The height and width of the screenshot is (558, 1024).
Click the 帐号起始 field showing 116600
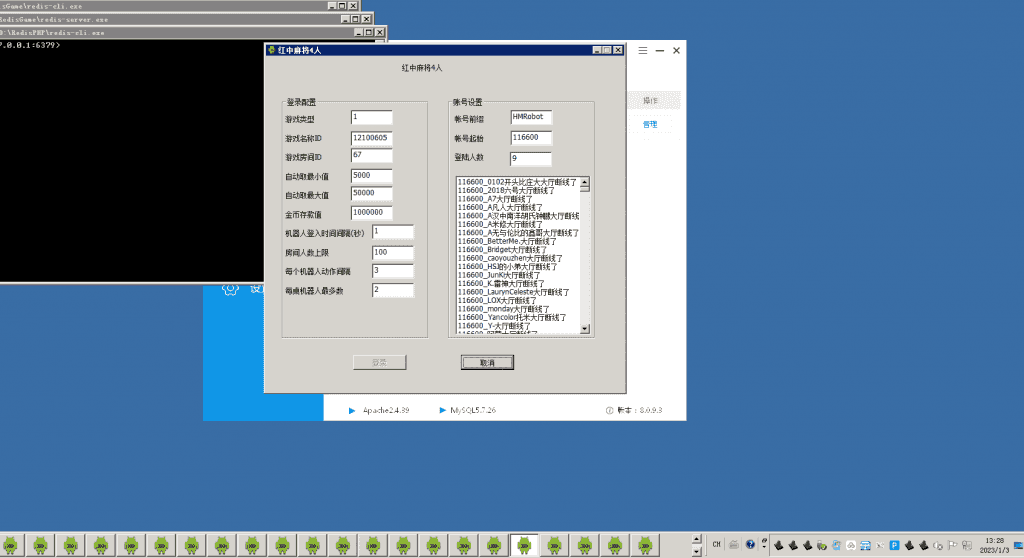tap(531, 138)
